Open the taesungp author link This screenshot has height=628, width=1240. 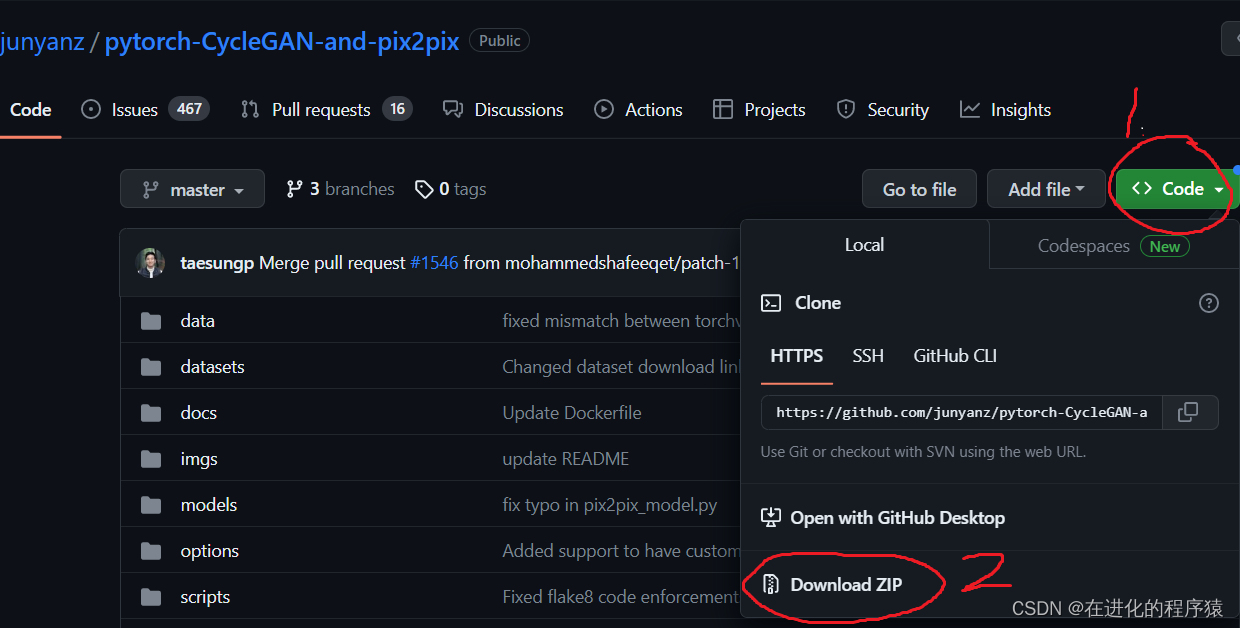click(217, 264)
